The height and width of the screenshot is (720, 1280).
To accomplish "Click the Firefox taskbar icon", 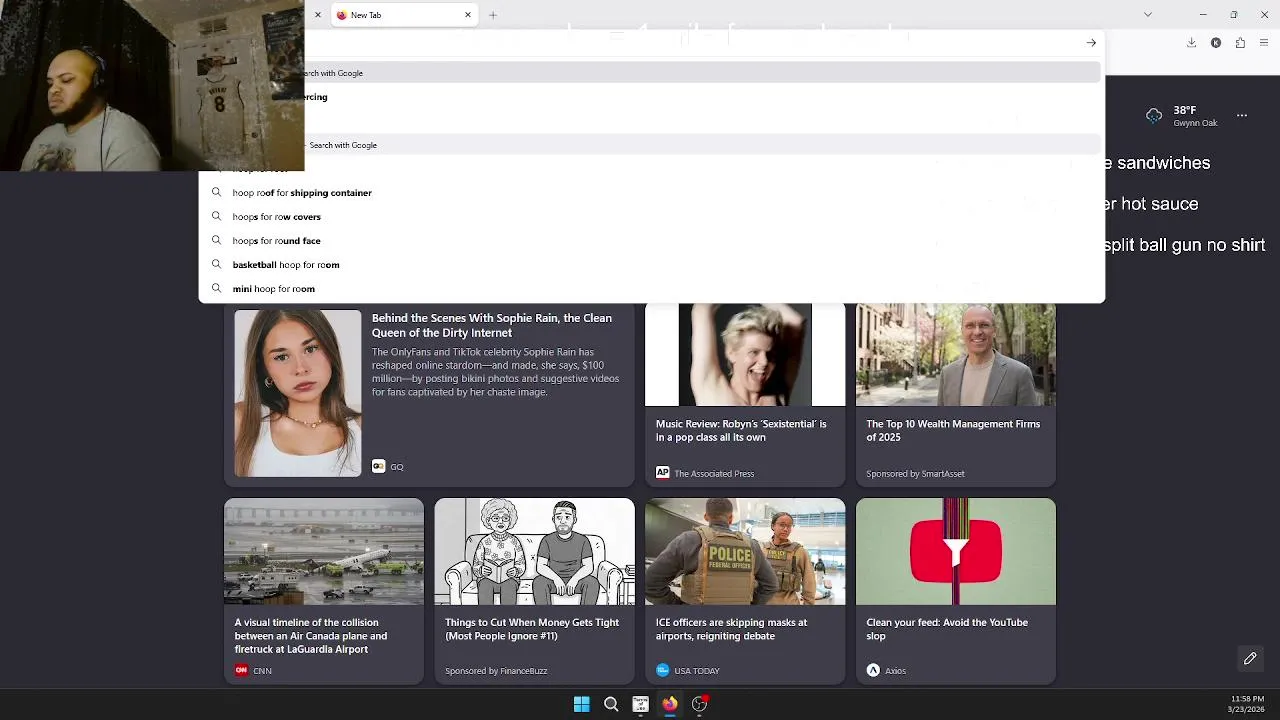I will pyautogui.click(x=670, y=704).
